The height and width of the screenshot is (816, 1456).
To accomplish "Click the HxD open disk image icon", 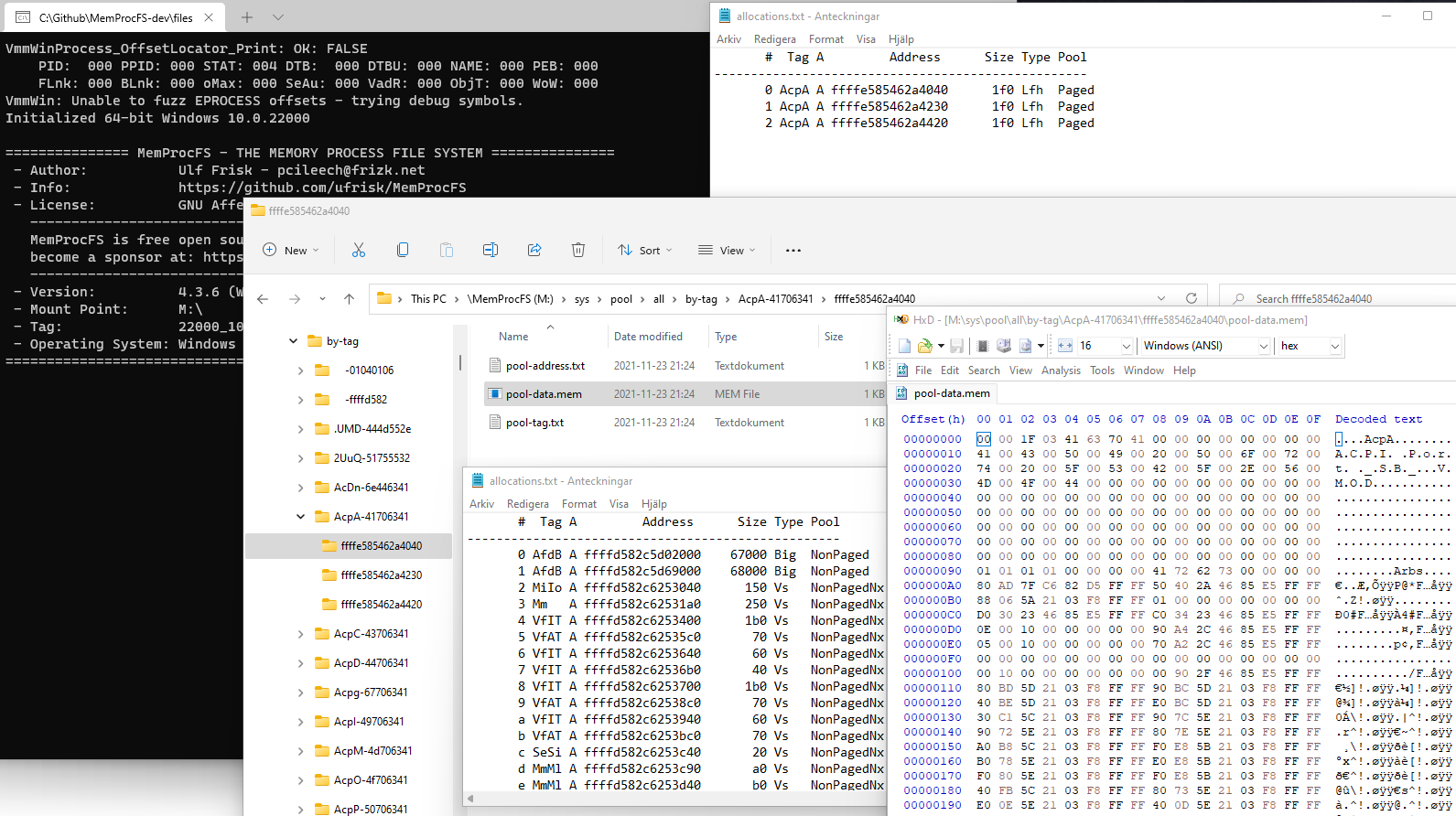I will (1025, 346).
